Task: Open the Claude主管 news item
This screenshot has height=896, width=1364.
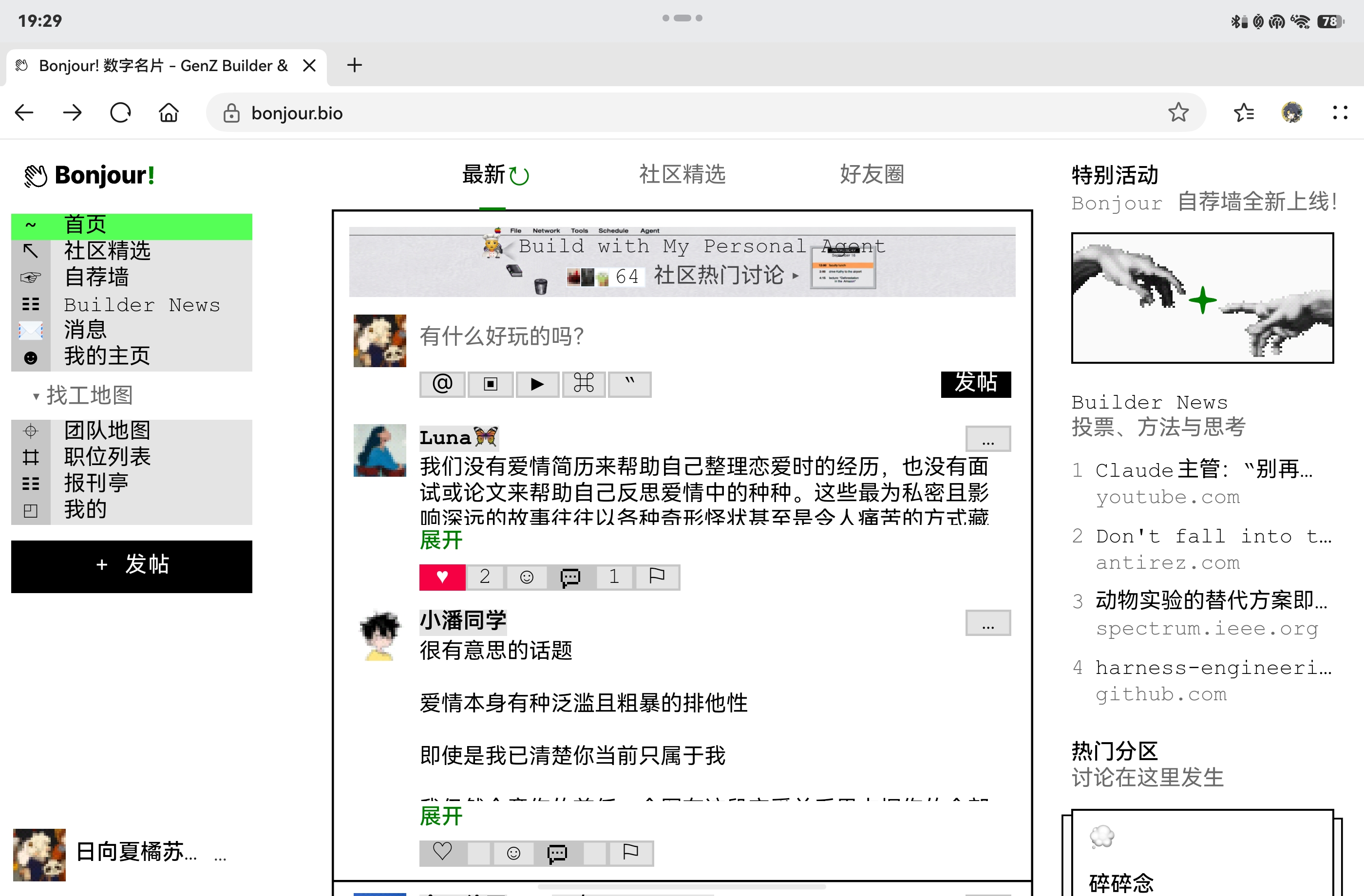Action: [x=1202, y=483]
